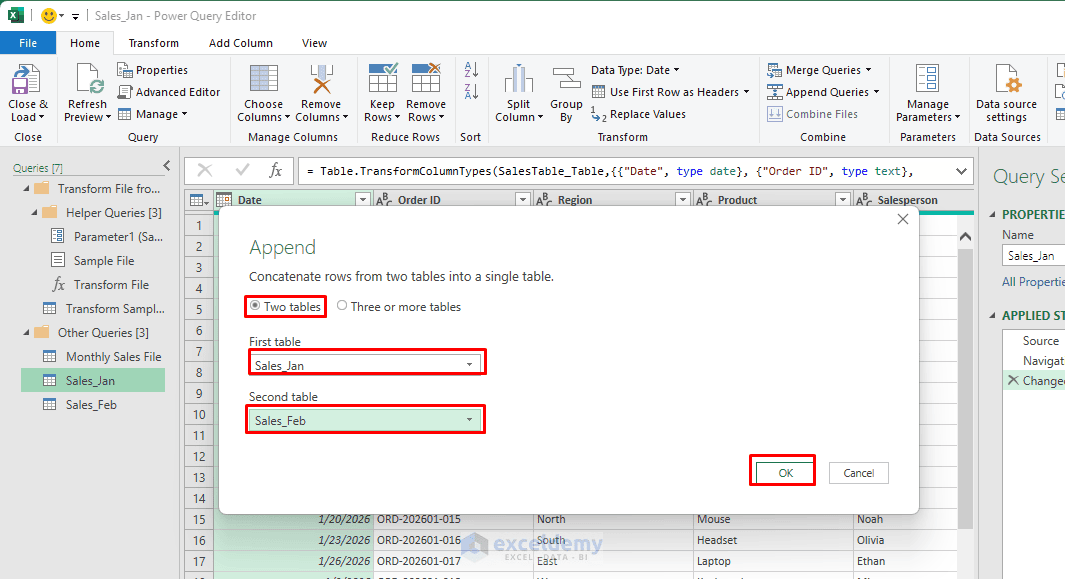Open the Region column filter dropdown
The height and width of the screenshot is (579, 1065).
[683, 200]
